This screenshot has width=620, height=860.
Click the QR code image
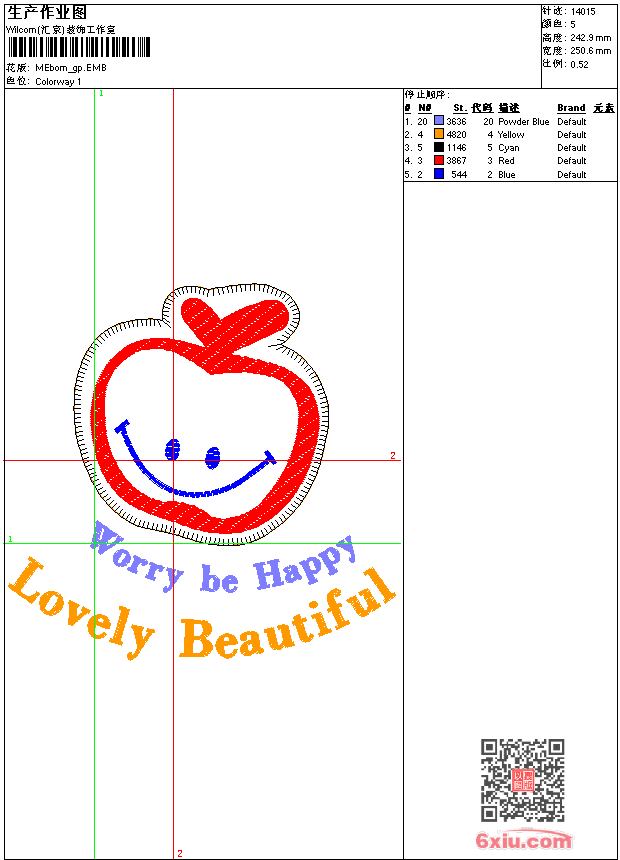point(522,780)
